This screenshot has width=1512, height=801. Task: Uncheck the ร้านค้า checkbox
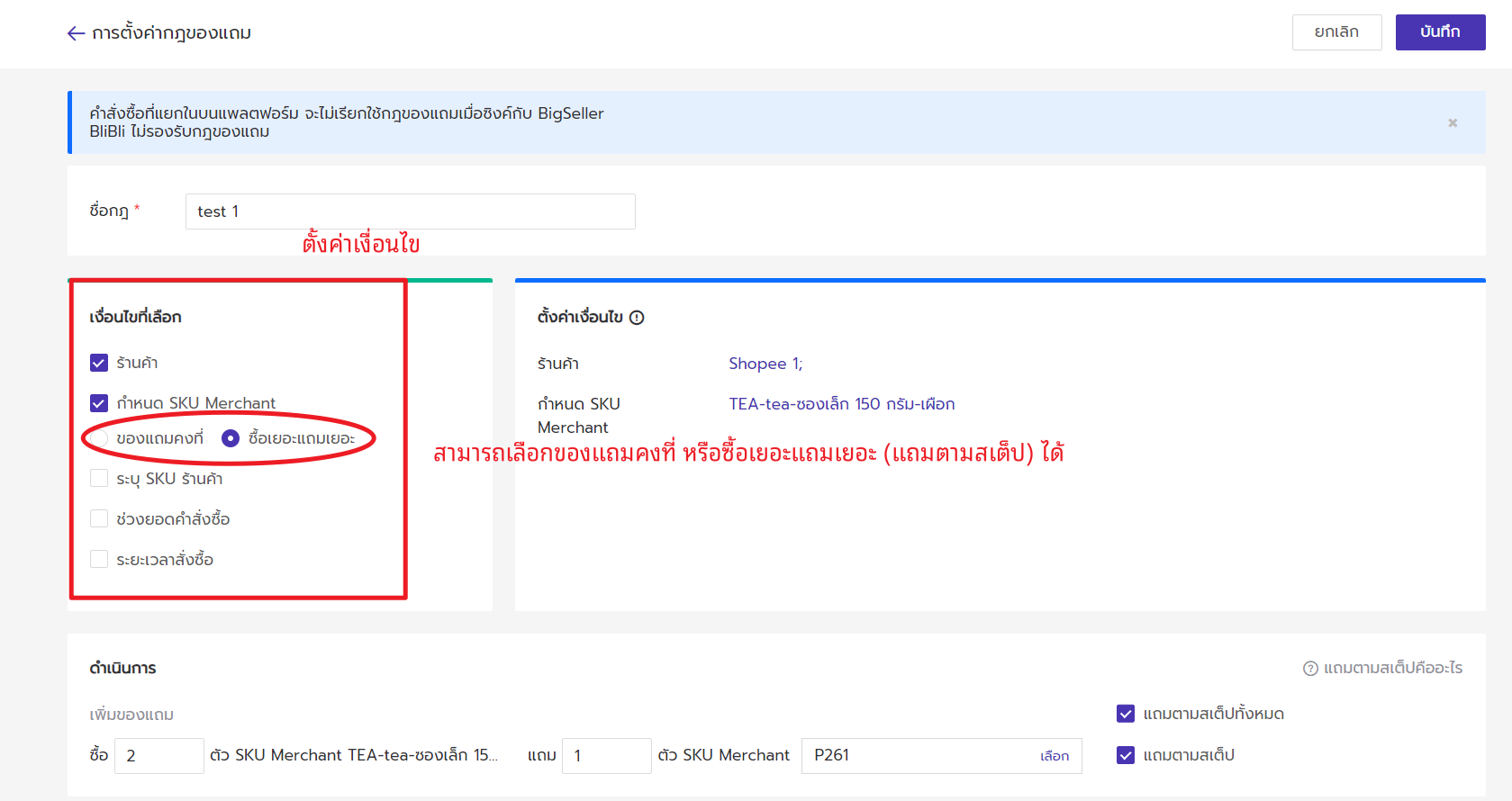coord(99,363)
